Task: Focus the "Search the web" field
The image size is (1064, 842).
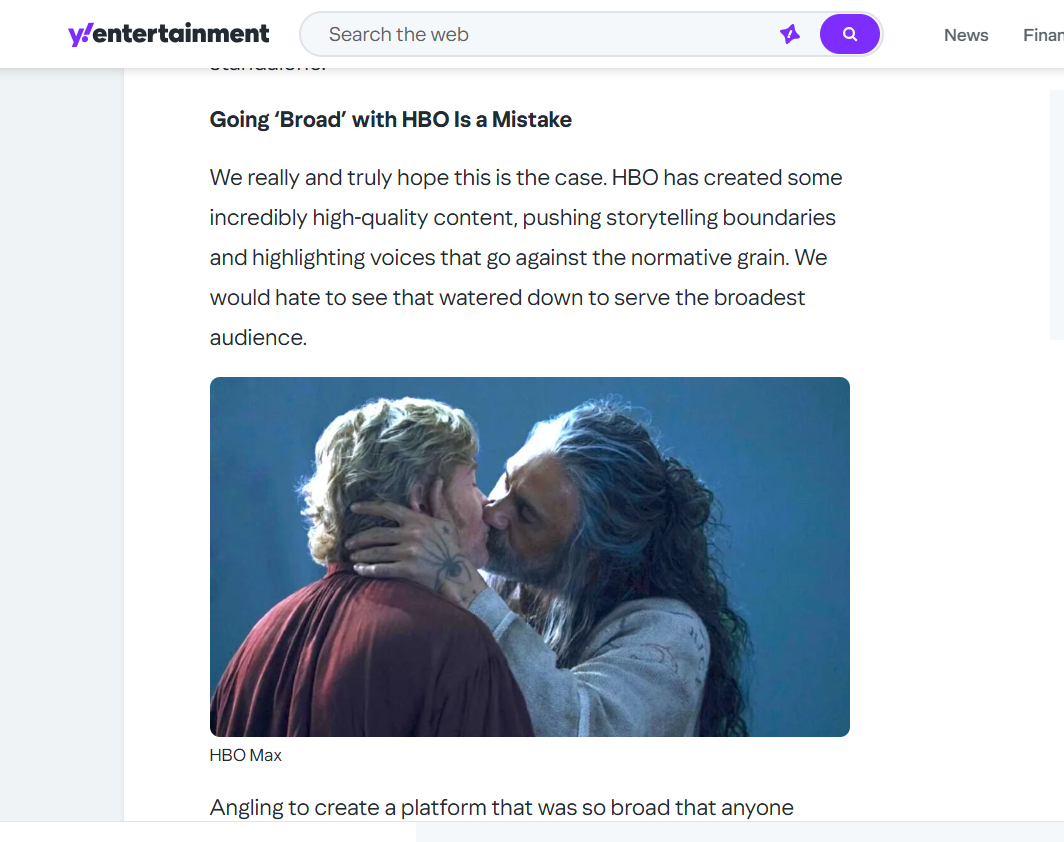Action: 540,34
